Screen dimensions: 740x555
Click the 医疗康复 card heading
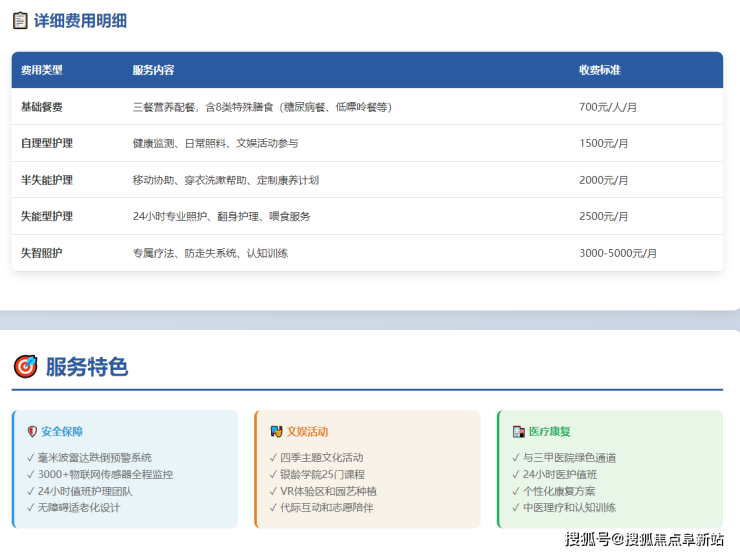pos(550,432)
